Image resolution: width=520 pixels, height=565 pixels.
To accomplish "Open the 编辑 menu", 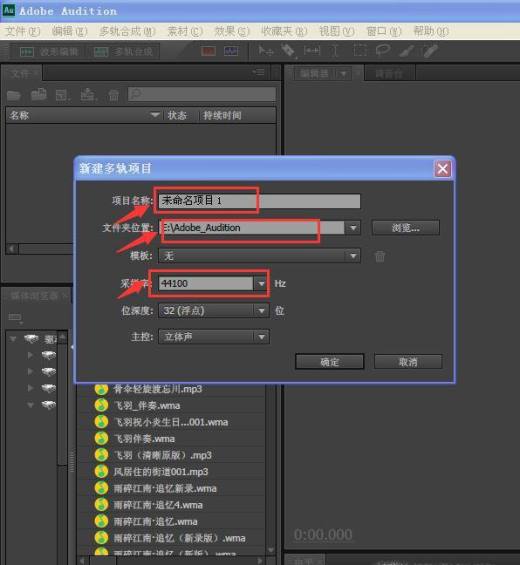I will [x=69, y=32].
